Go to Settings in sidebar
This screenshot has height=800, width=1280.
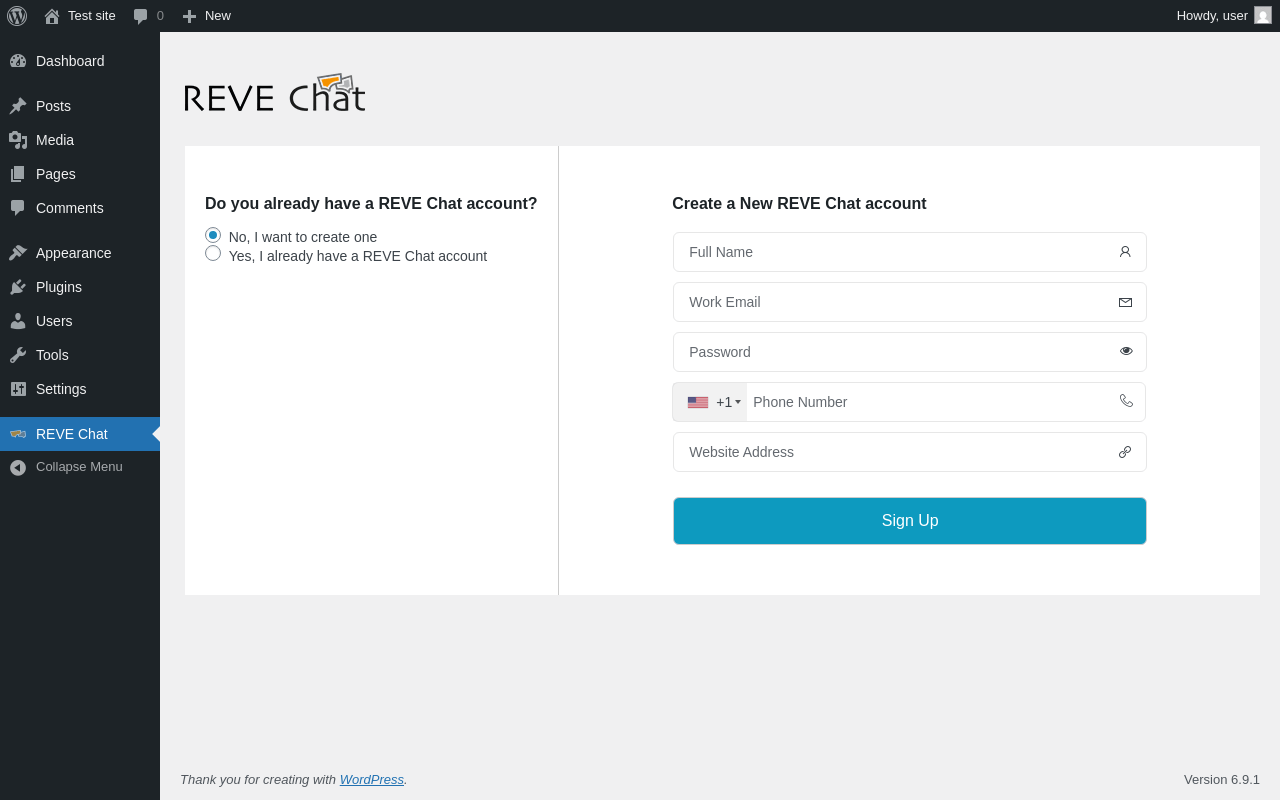click(61, 389)
